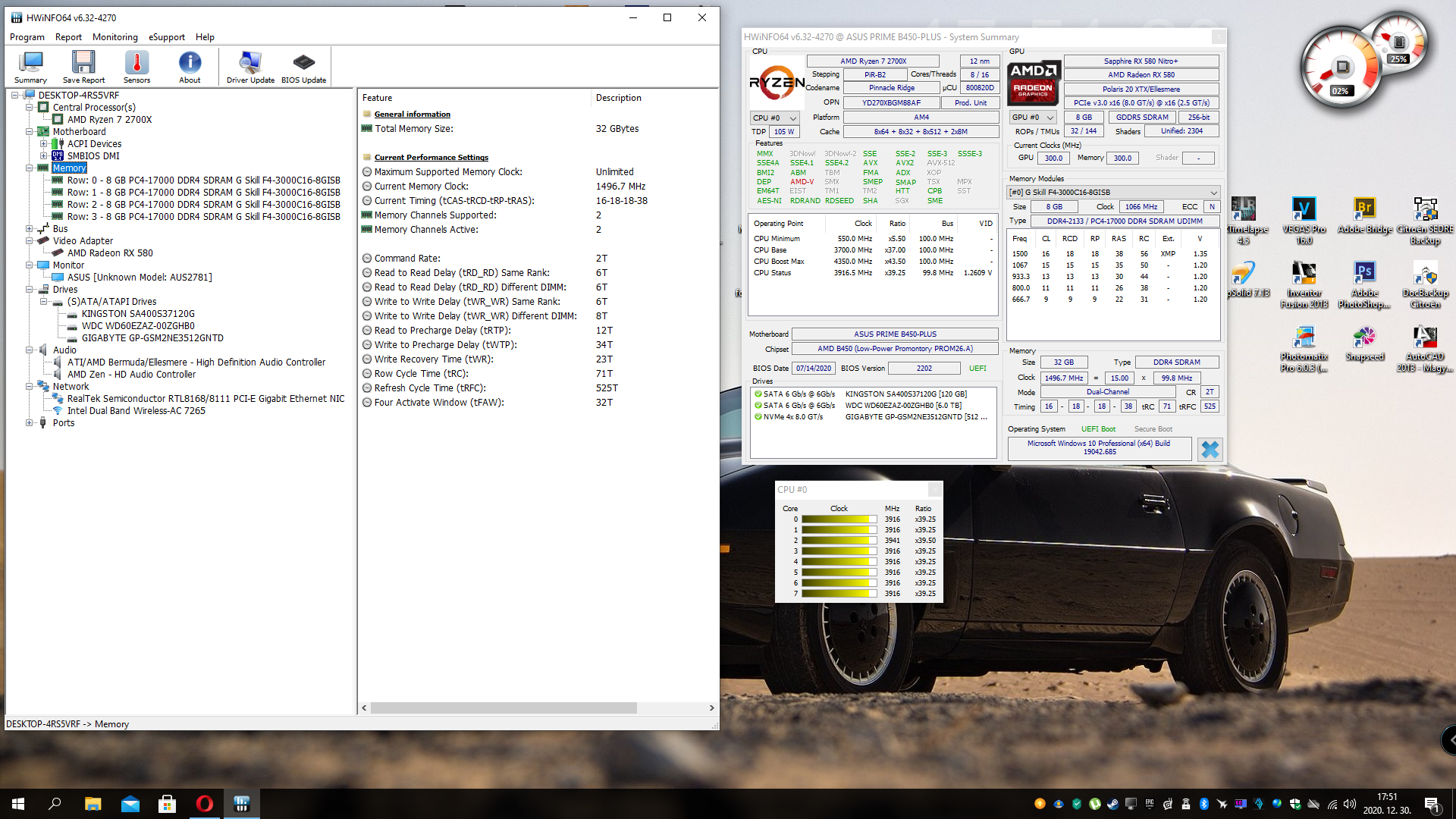Click the scrollbar right arrow in details pane
Viewport: 1456px width, 819px height.
(711, 708)
